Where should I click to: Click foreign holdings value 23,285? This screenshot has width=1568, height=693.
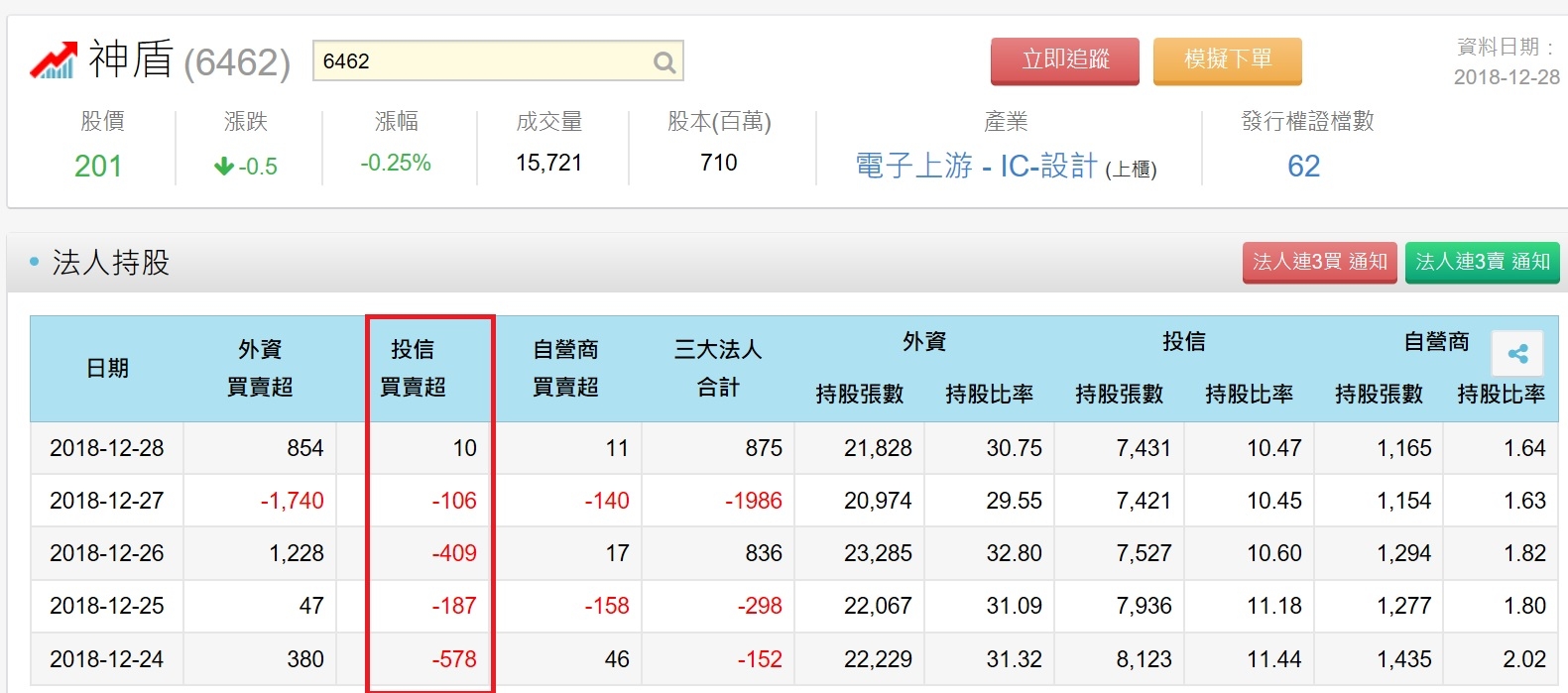(x=878, y=553)
